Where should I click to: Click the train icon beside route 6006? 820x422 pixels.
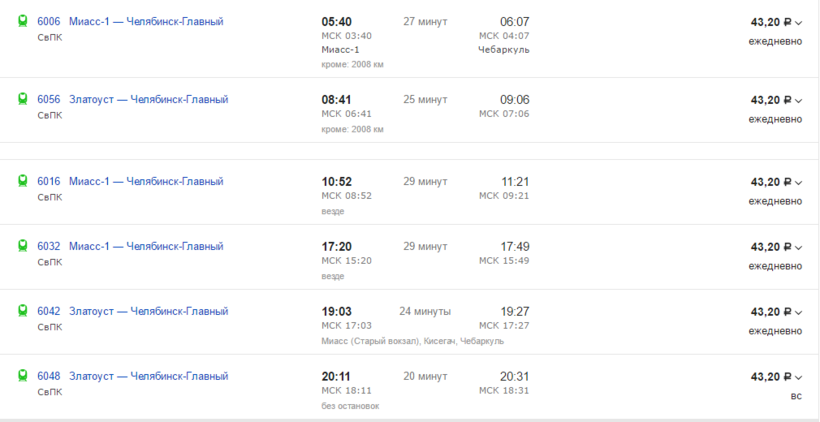[22, 21]
